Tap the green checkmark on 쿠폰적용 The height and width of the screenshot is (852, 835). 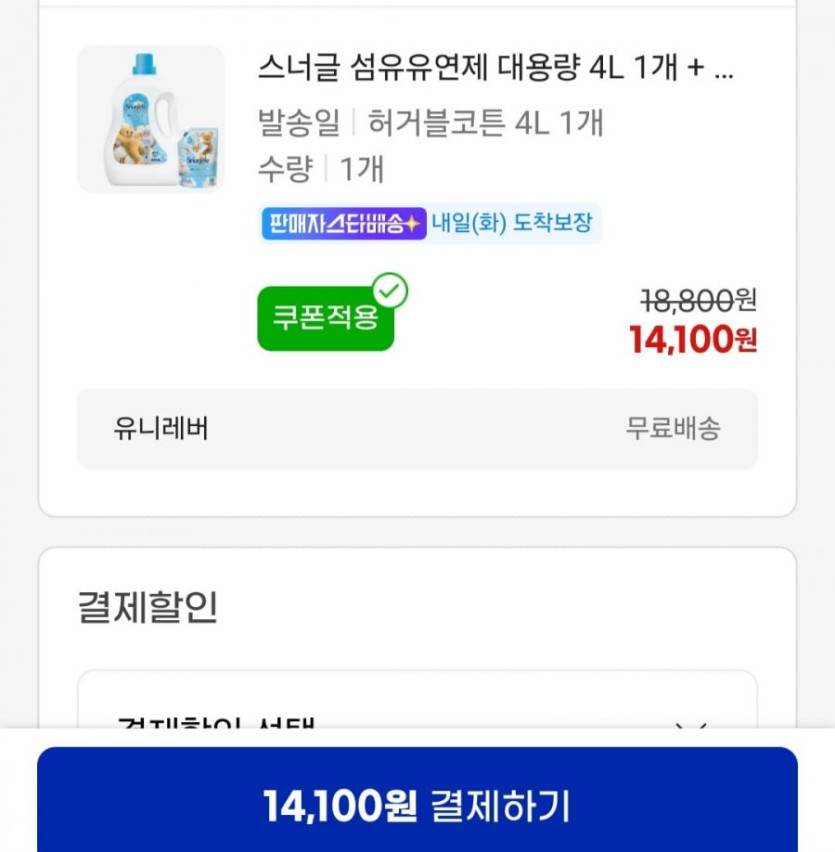click(390, 292)
